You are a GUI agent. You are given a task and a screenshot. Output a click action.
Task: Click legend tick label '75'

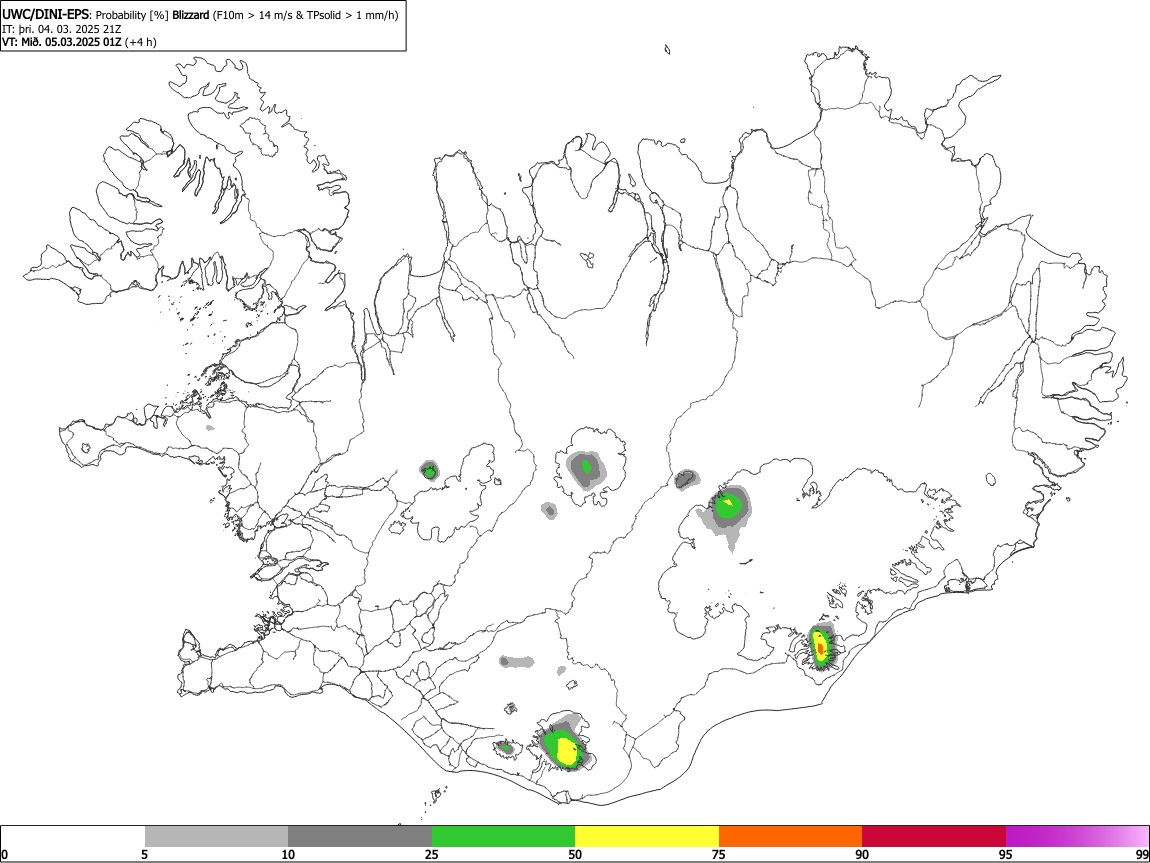tap(719, 854)
